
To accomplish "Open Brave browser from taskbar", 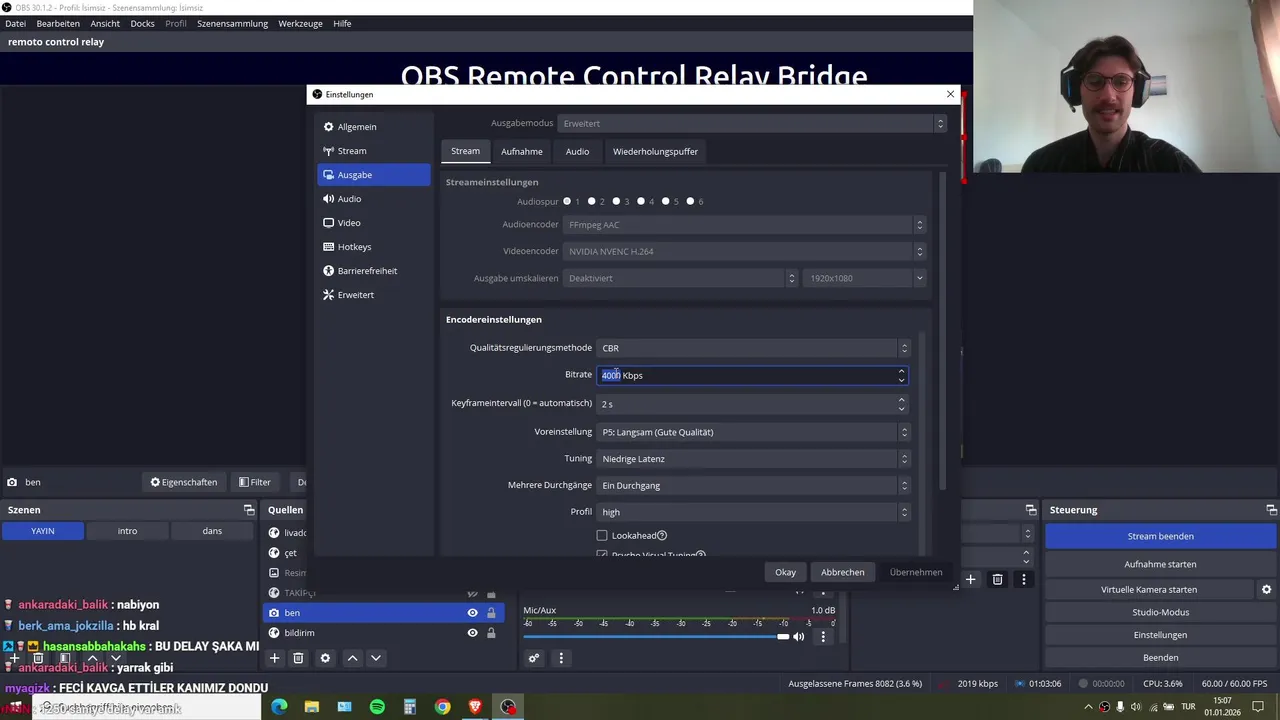I will 475,707.
